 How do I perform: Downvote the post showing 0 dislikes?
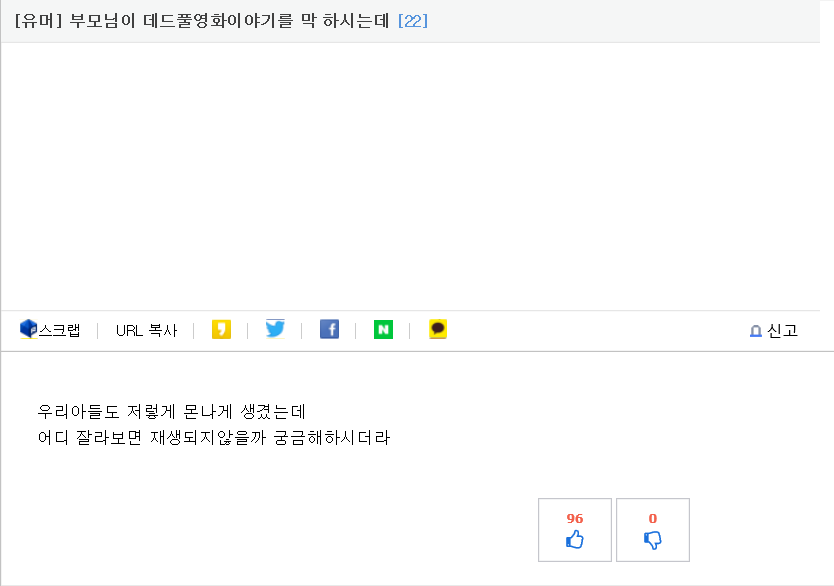(652, 530)
